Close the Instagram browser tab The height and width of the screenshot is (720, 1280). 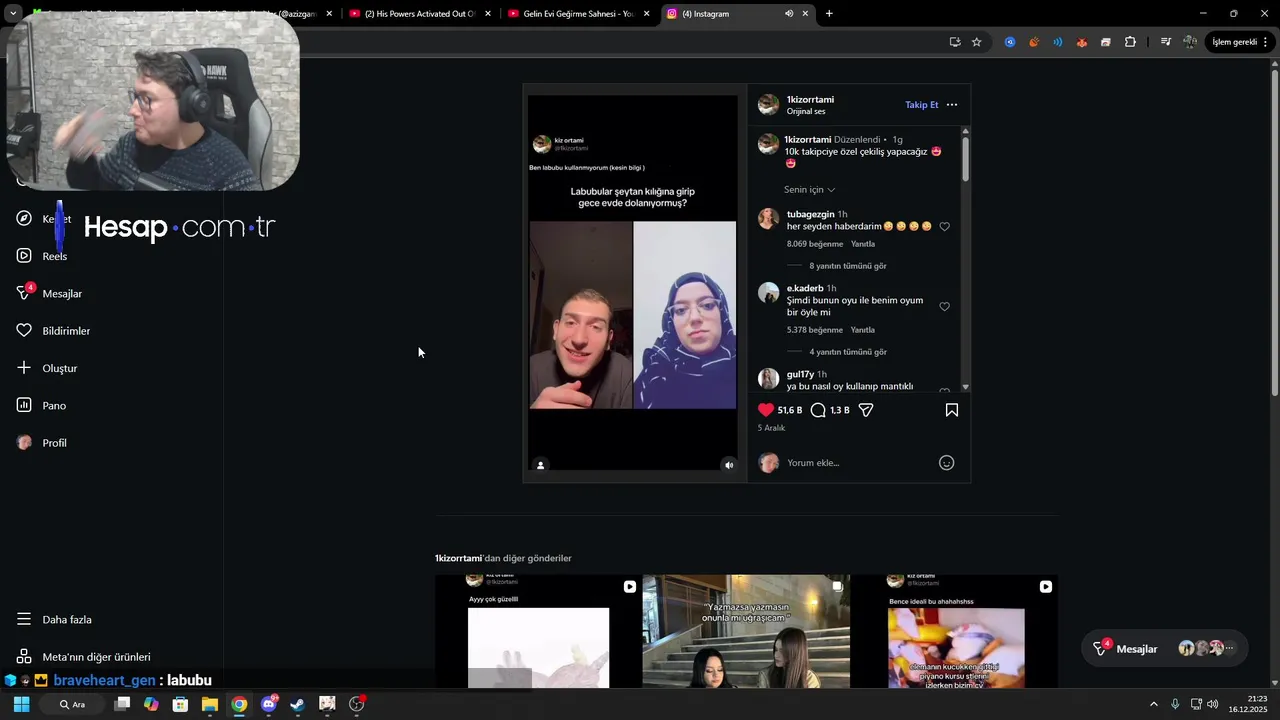805,14
